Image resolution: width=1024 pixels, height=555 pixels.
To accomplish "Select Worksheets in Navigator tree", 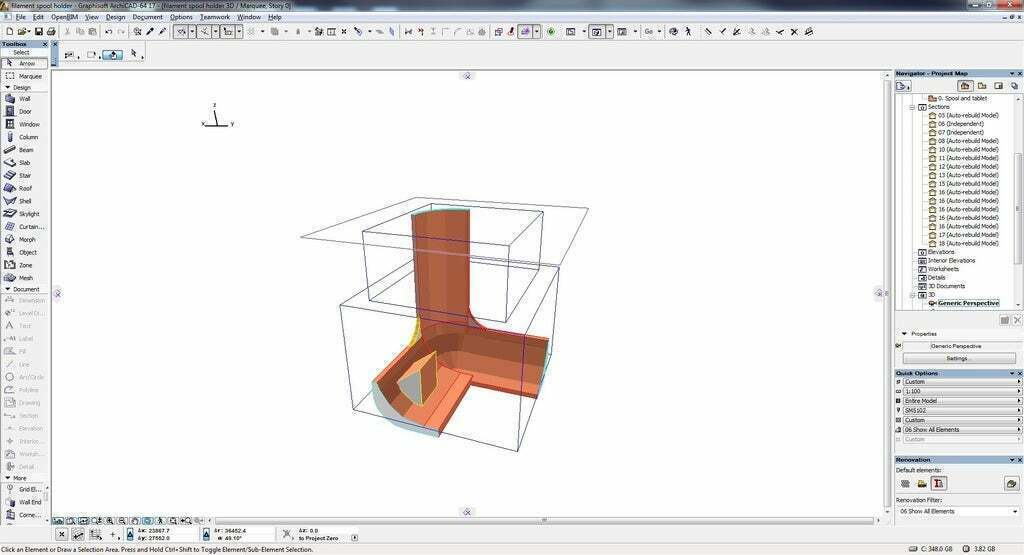I will tap(944, 269).
